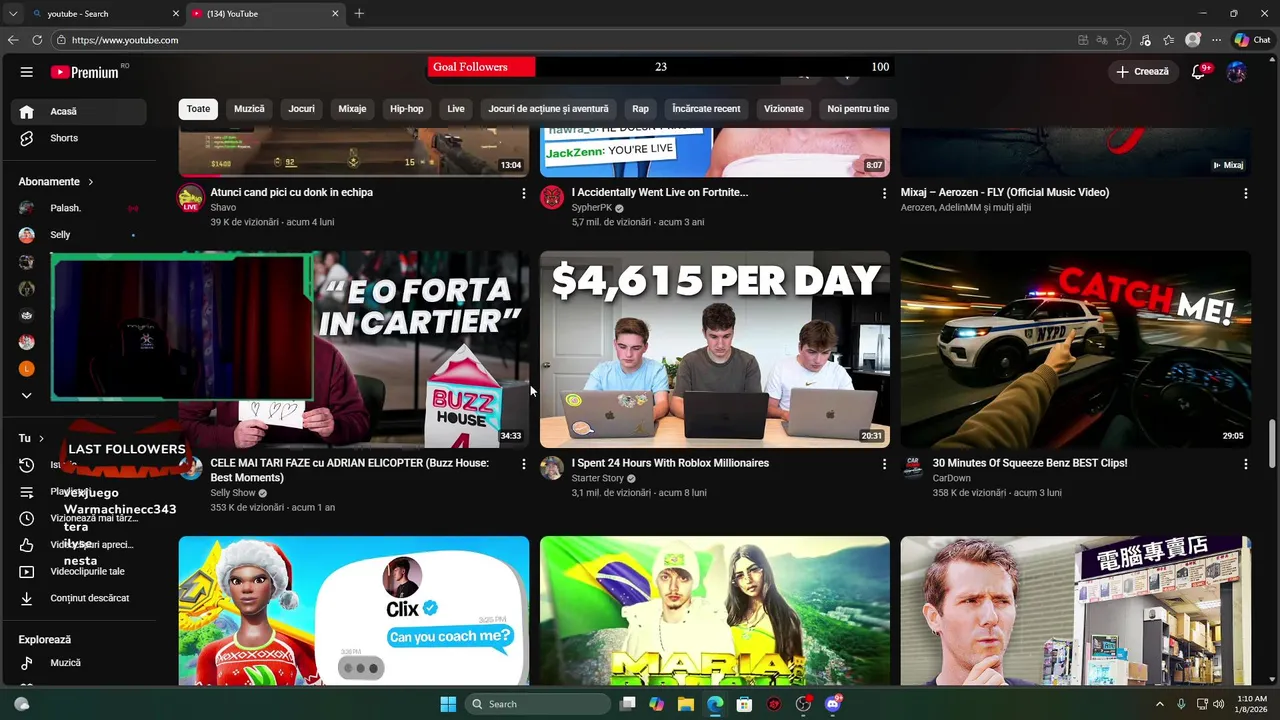Open Edge browser profile icon
1280x720 pixels.
pyautogui.click(x=1193, y=40)
